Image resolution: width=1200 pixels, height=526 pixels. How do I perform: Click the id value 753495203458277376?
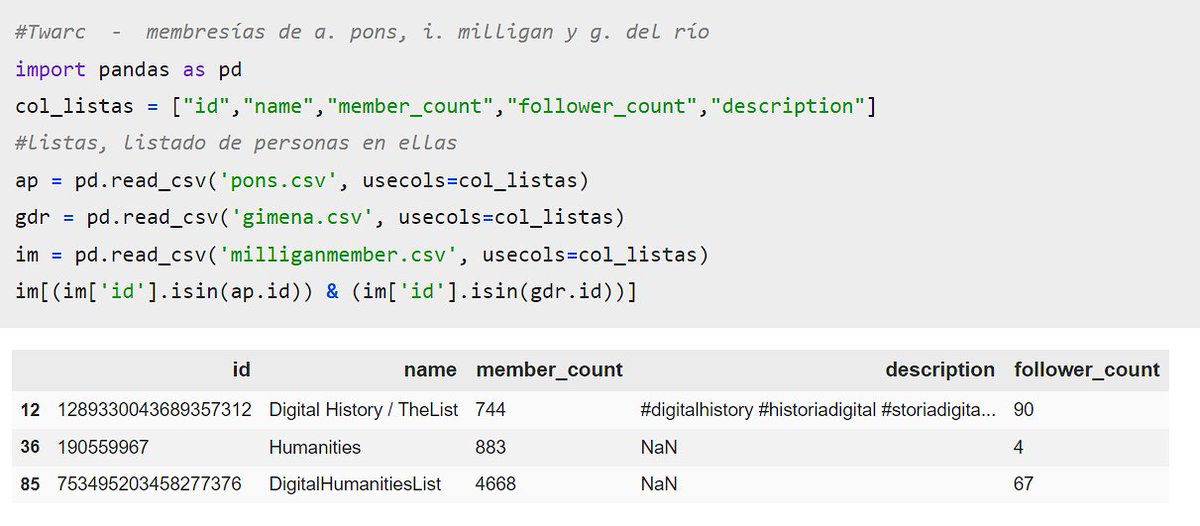point(150,484)
